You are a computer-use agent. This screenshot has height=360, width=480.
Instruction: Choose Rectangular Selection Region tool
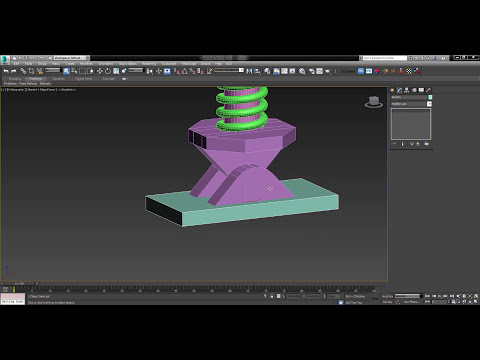click(82, 71)
